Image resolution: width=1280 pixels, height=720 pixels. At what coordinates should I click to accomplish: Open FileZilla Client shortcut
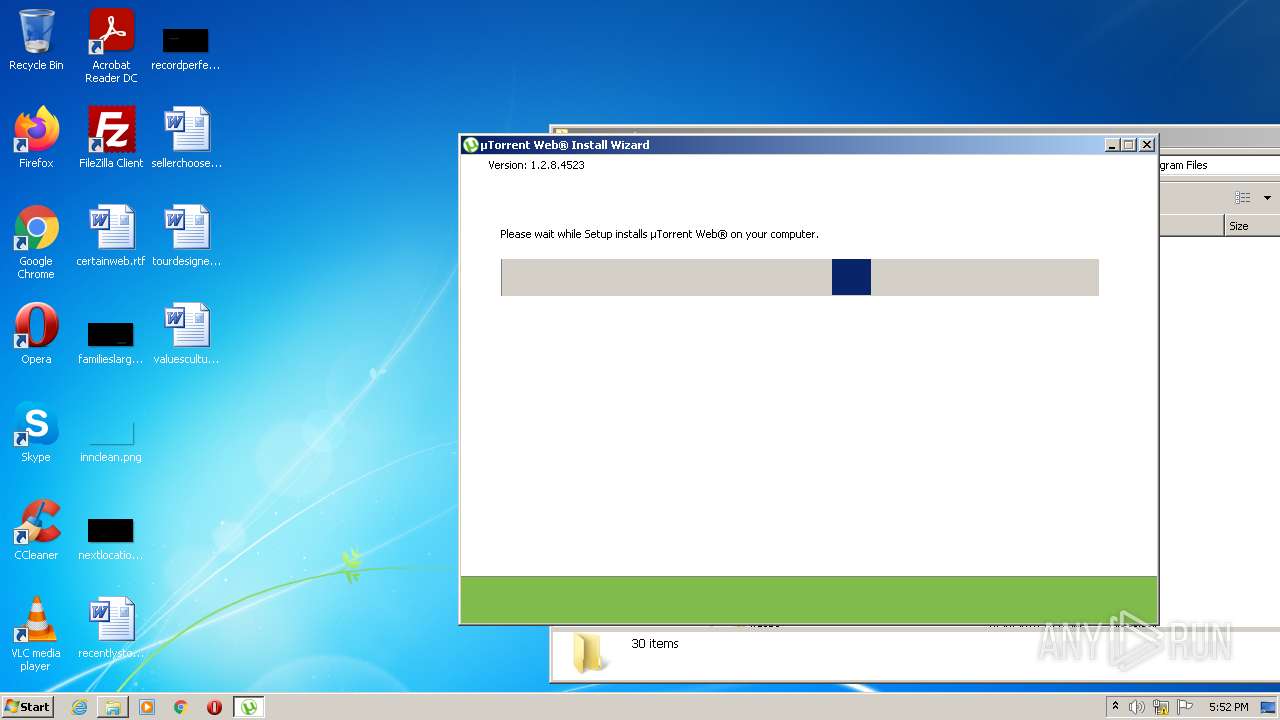coord(111,138)
